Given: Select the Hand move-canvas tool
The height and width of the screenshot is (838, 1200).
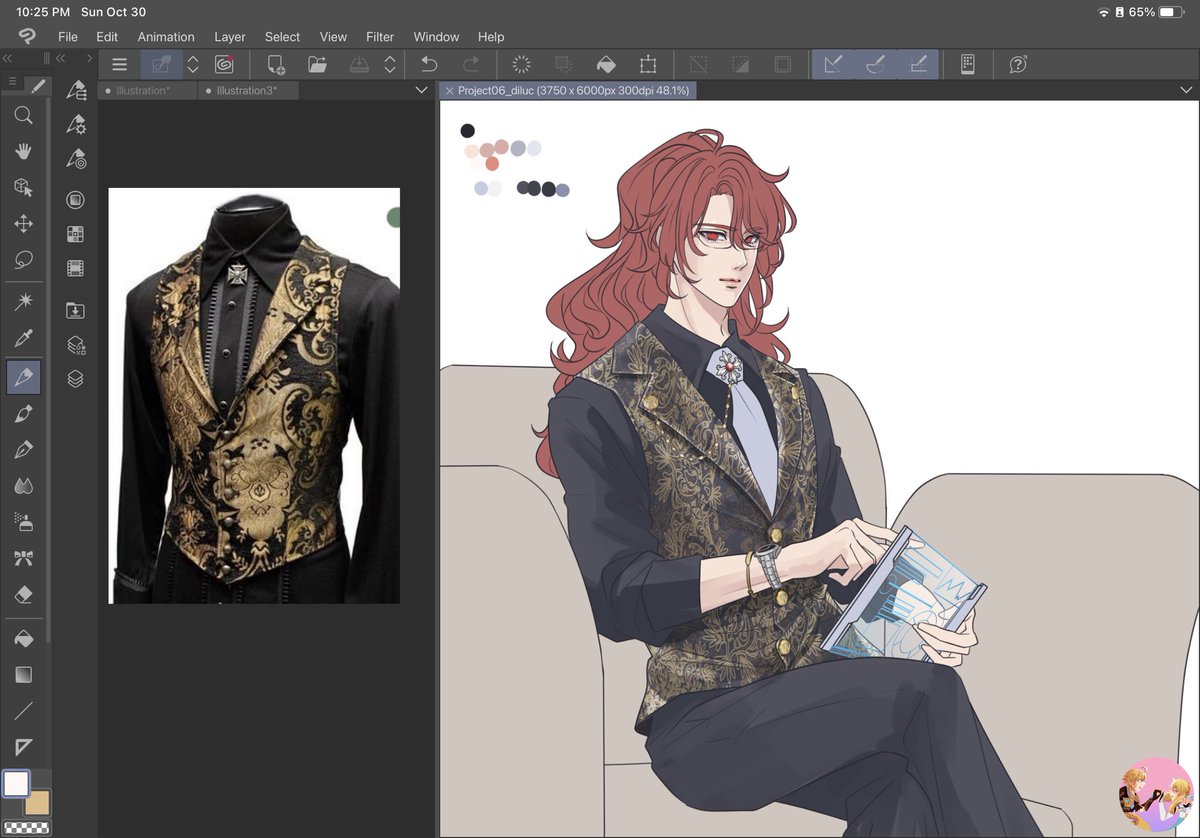Looking at the screenshot, I should click(x=23, y=152).
